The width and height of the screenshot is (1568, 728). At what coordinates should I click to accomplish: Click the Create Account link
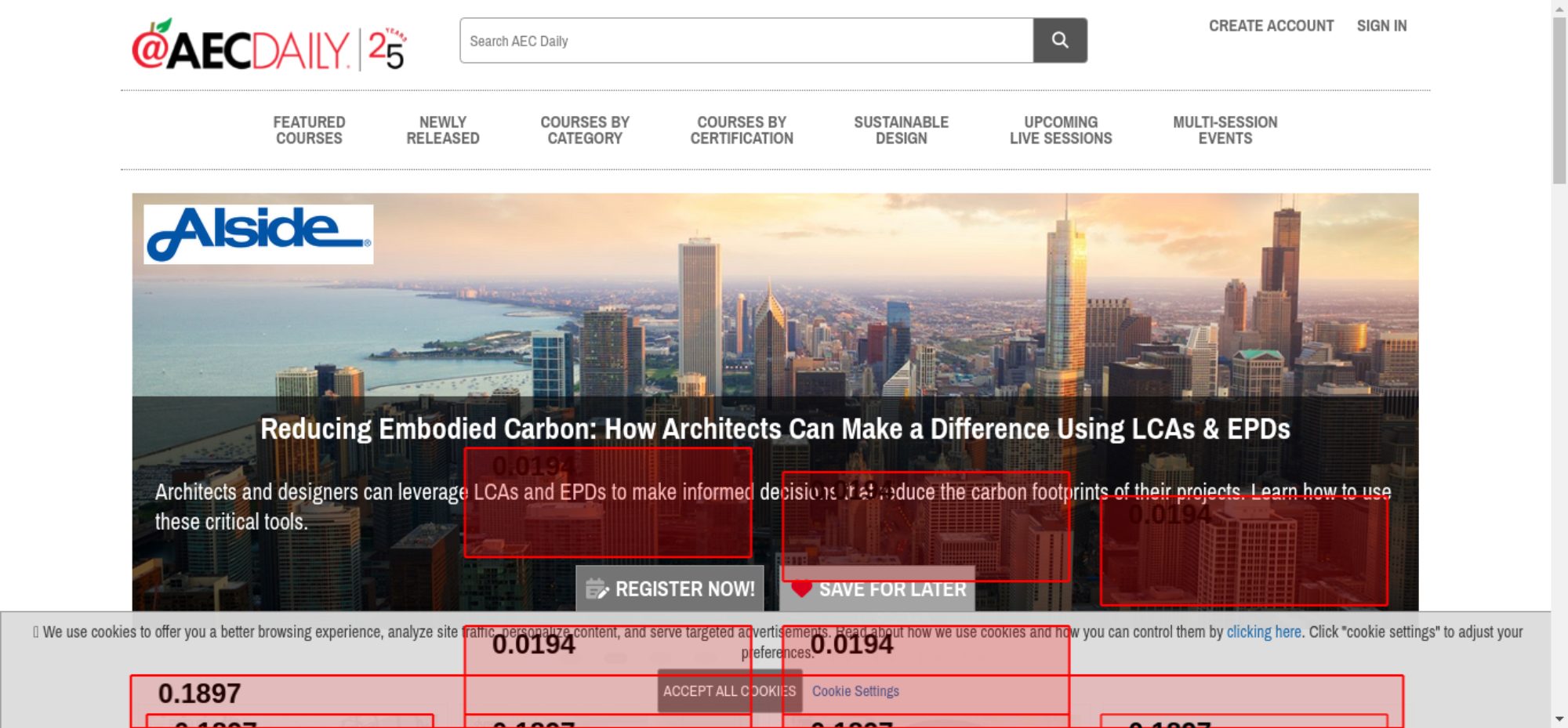click(x=1270, y=26)
